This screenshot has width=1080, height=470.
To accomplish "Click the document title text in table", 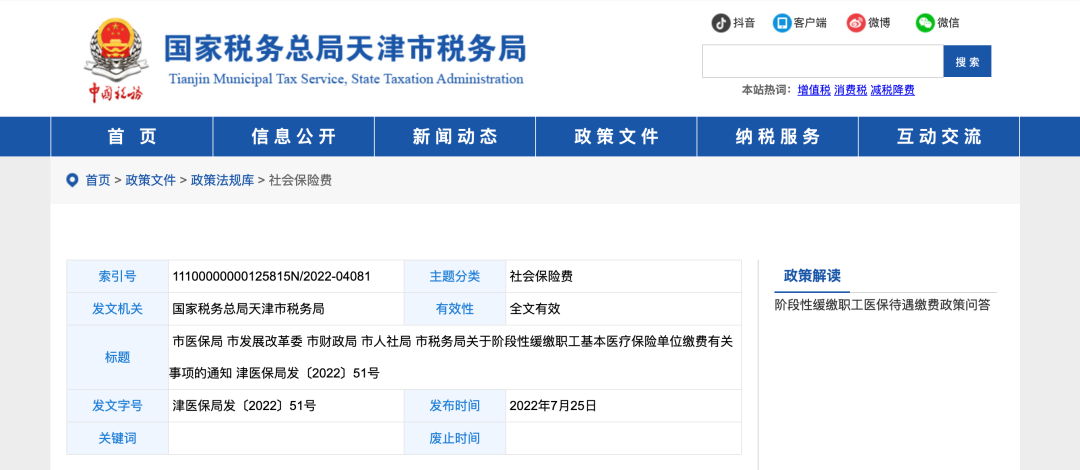I will (451, 357).
